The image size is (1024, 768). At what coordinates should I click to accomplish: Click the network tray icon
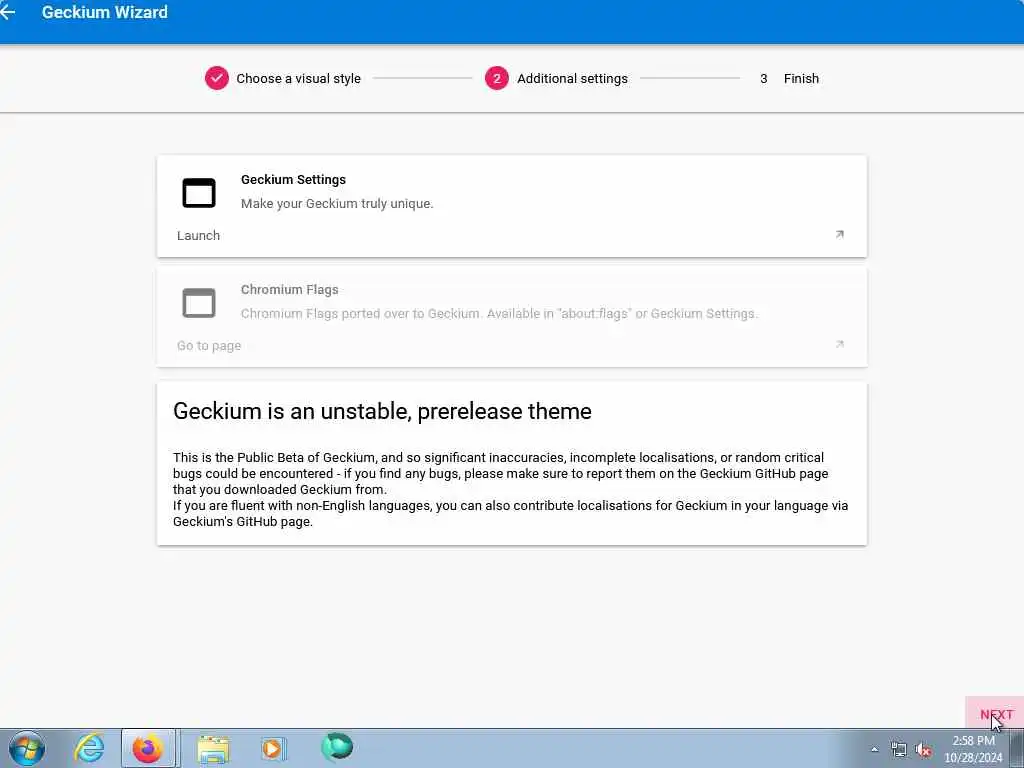point(899,750)
